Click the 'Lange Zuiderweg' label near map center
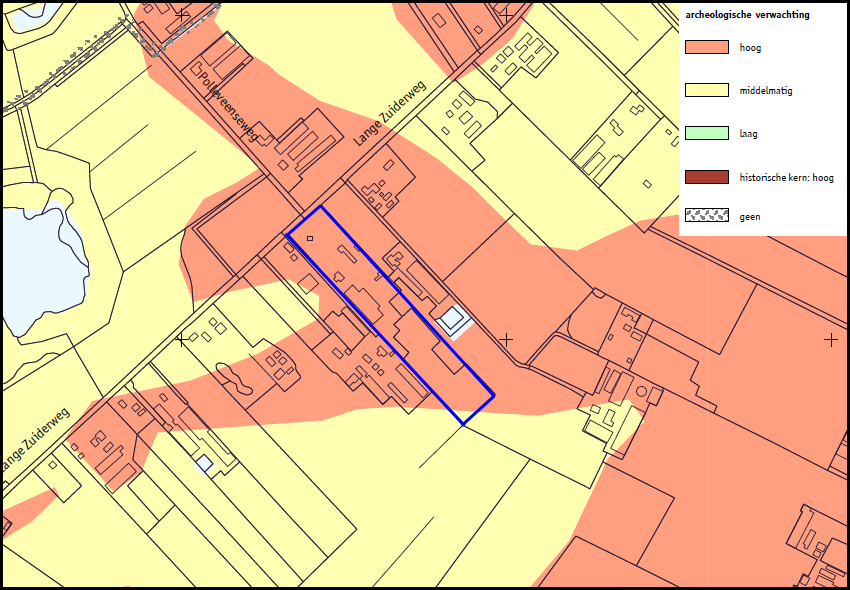Viewport: 850px width, 590px height. point(390,112)
